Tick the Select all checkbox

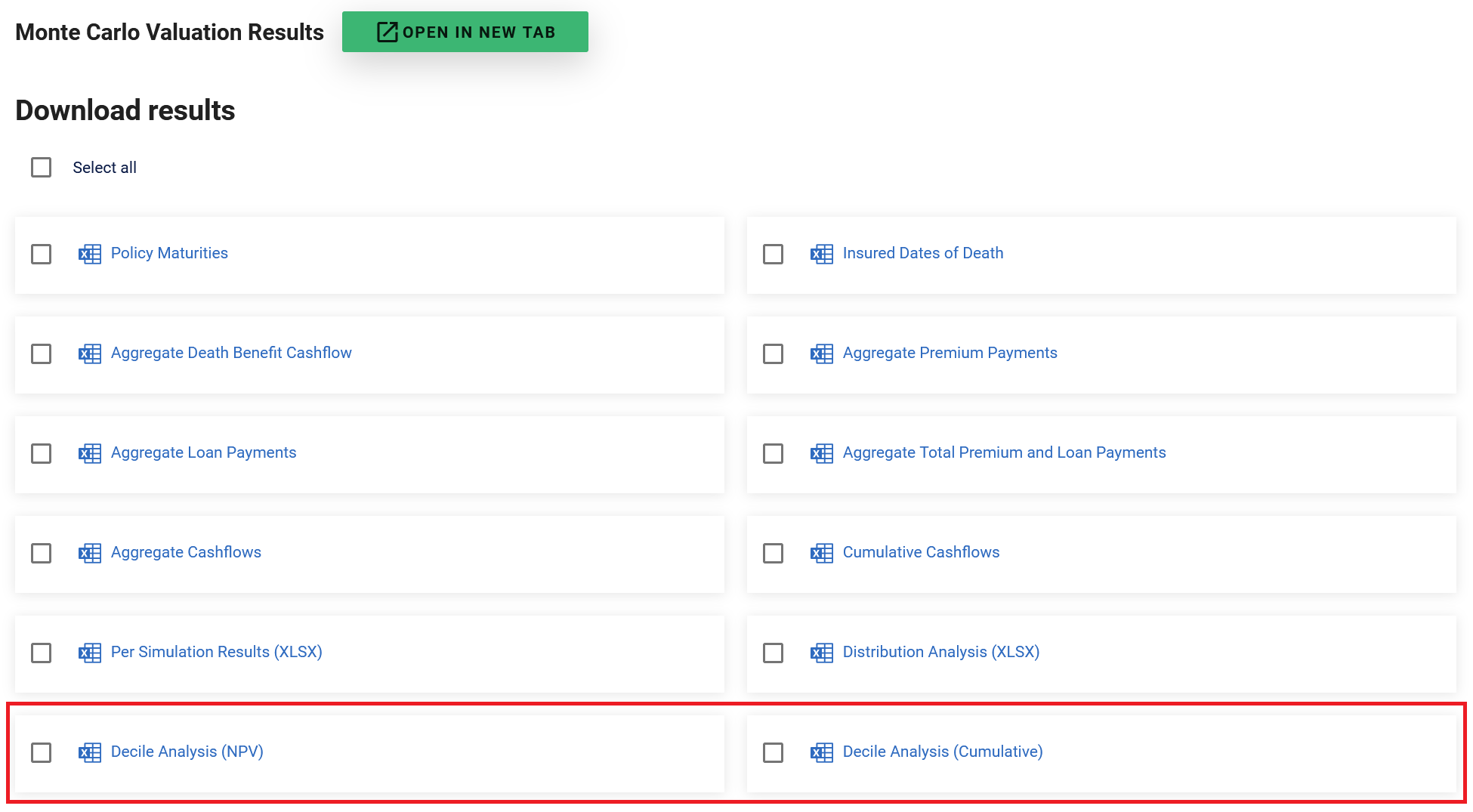42,168
